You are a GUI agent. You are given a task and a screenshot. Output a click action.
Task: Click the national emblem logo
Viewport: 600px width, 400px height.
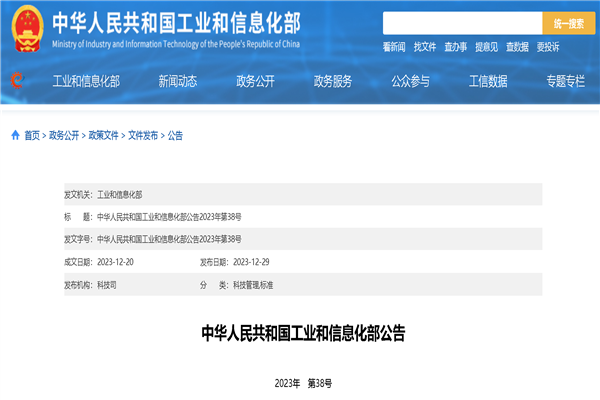pos(24,28)
